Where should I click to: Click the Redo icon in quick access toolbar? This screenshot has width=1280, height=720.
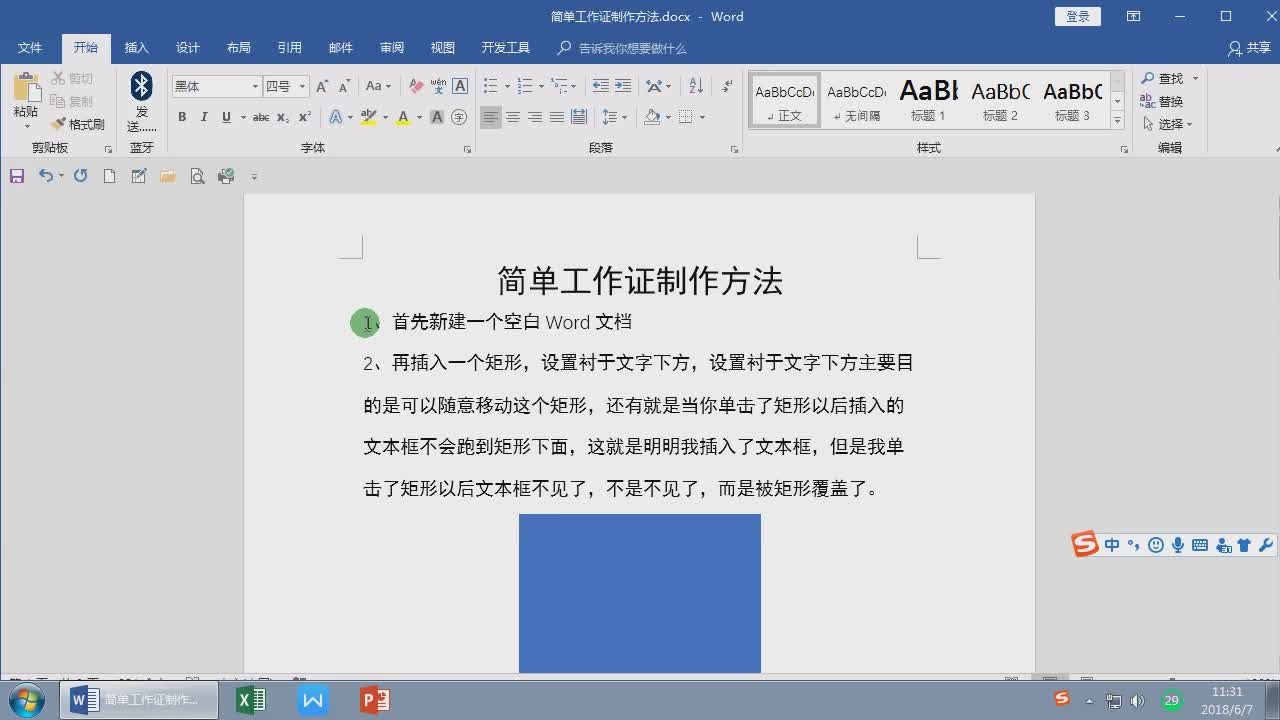80,176
